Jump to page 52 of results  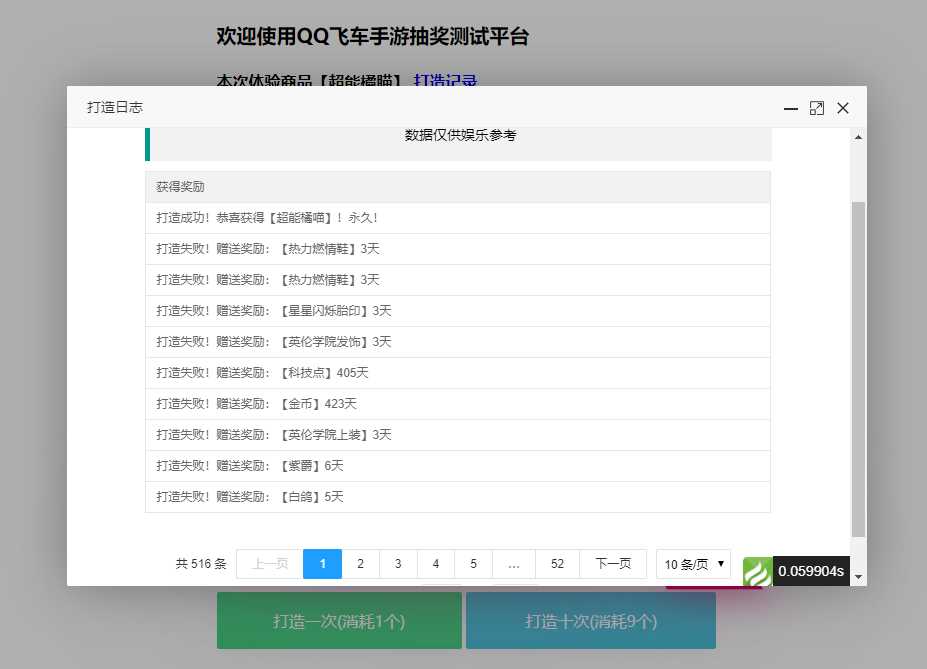[x=557, y=564]
